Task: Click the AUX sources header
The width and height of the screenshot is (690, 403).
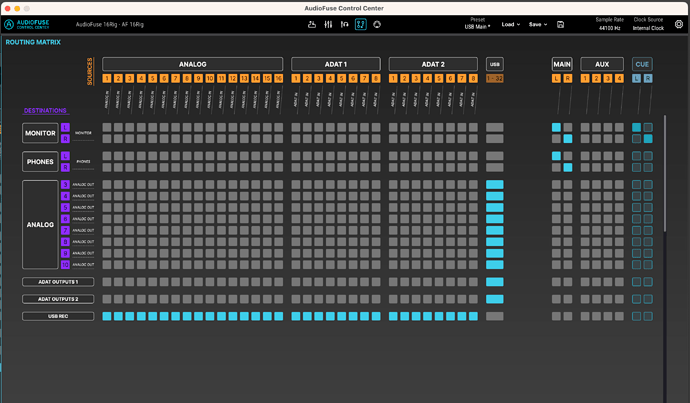Action: 602,64
